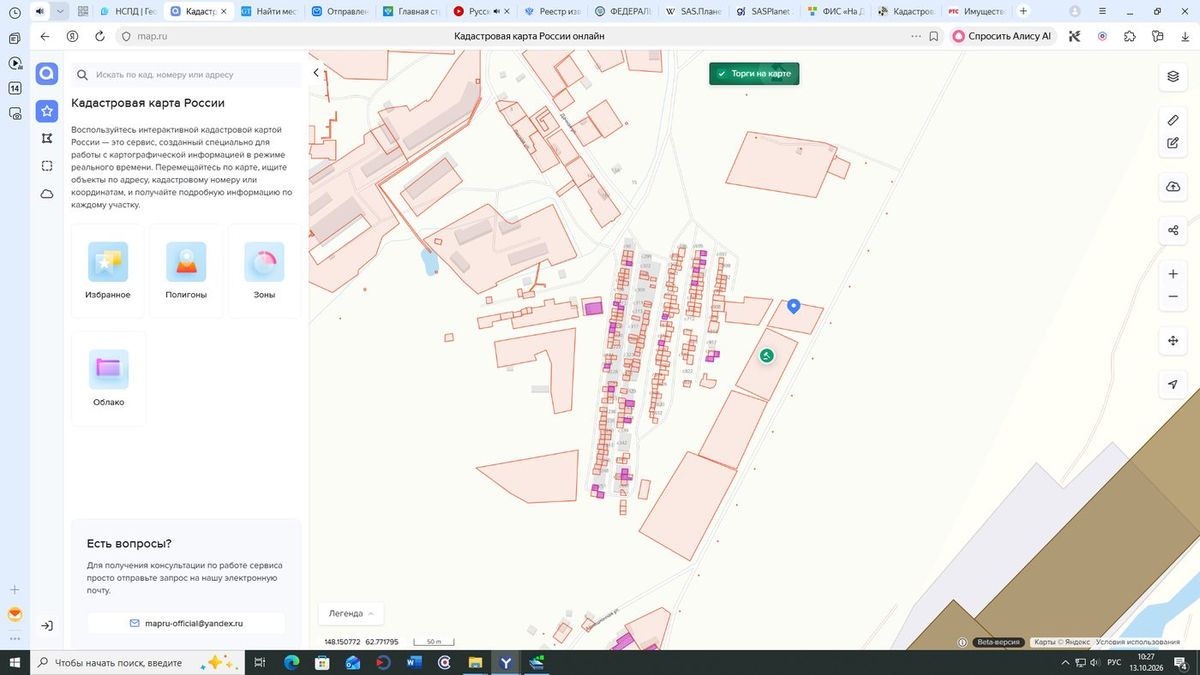The image size is (1200, 675).
Task: Toggle the Торги на карте checkbox button
Action: coord(755,74)
